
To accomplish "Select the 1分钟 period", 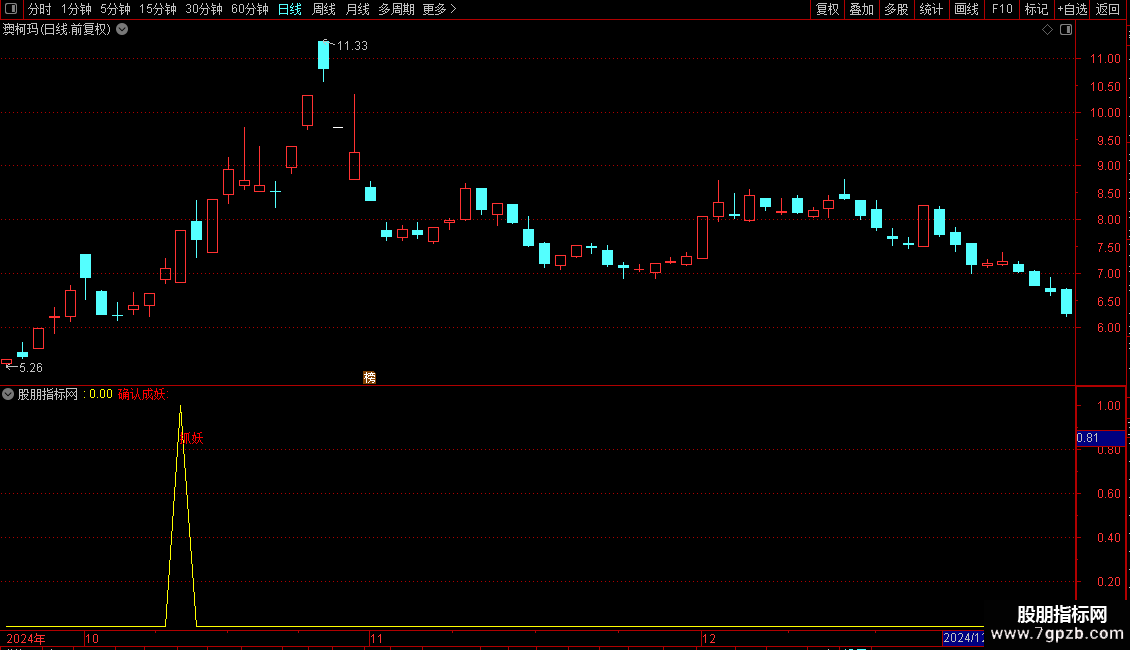I will click(76, 9).
